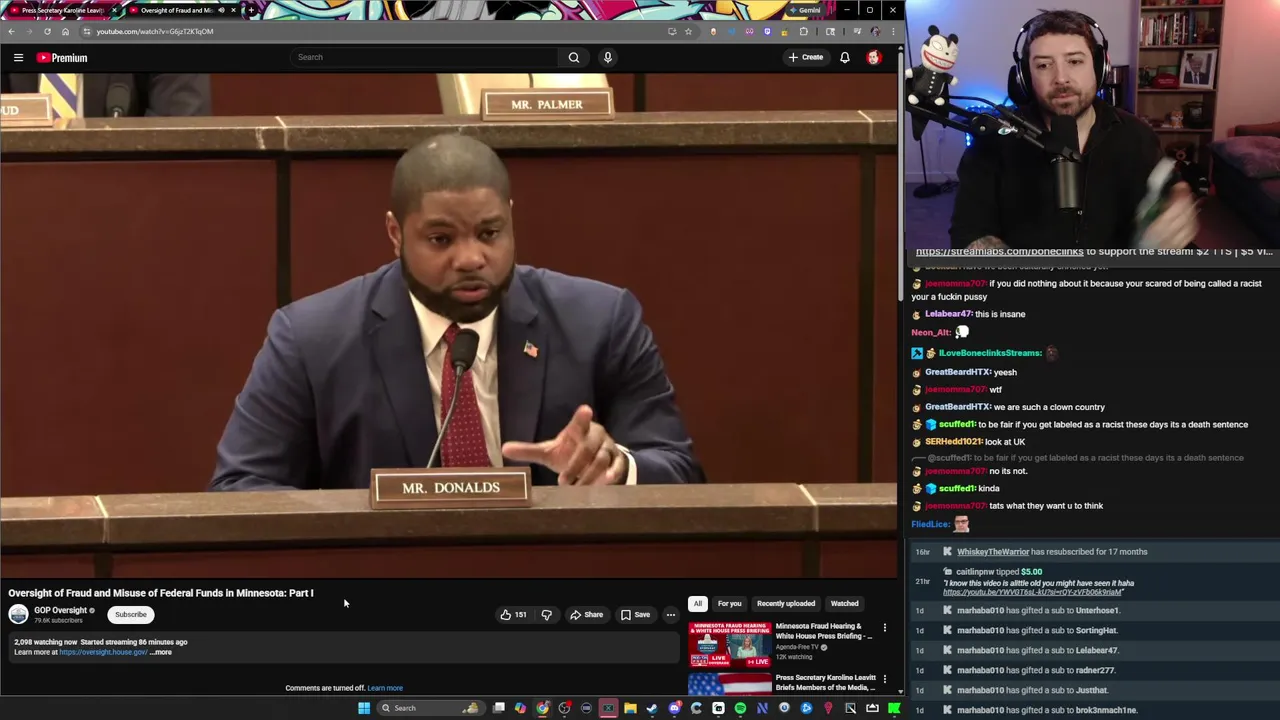The width and height of the screenshot is (1280, 720).
Task: Click the YouTube search magnifier button
Action: pyautogui.click(x=574, y=57)
